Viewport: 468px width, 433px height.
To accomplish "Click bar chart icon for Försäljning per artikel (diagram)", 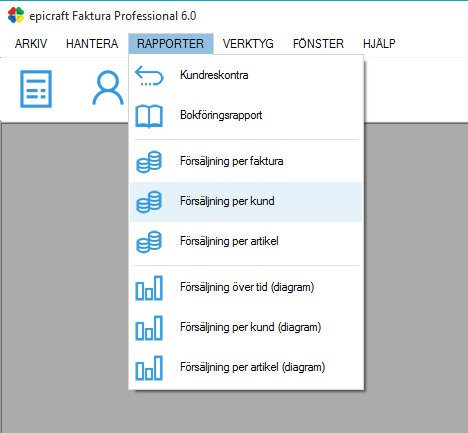I will (x=149, y=368).
